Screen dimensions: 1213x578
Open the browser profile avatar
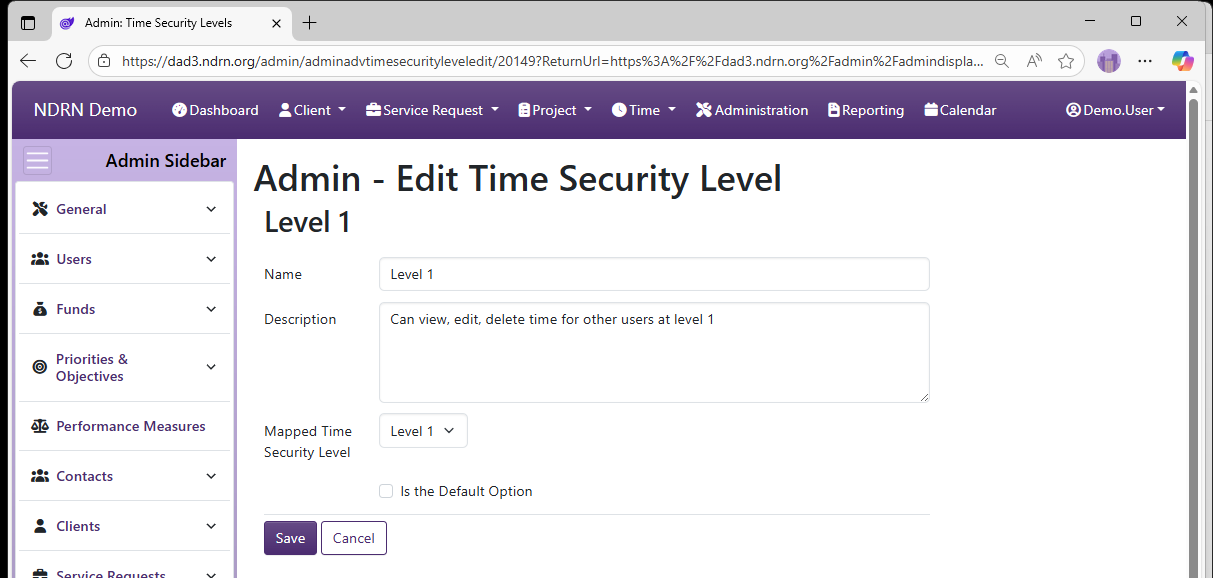click(x=1108, y=61)
